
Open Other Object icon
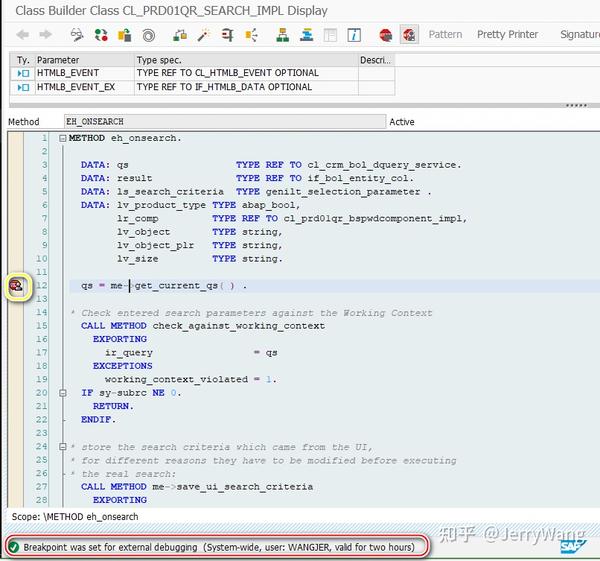(124, 35)
